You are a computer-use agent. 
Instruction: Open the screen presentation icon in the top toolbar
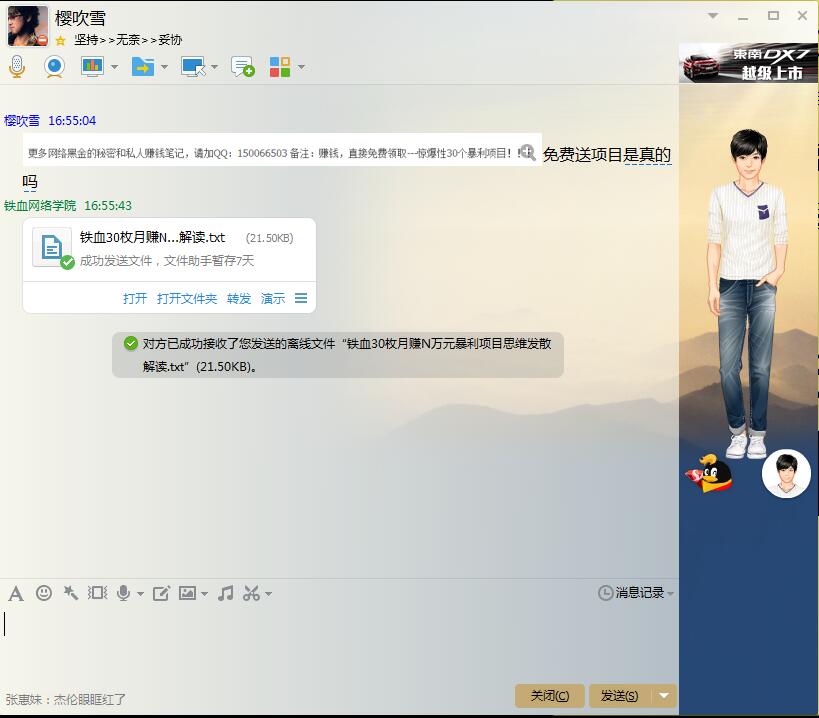tap(92, 66)
